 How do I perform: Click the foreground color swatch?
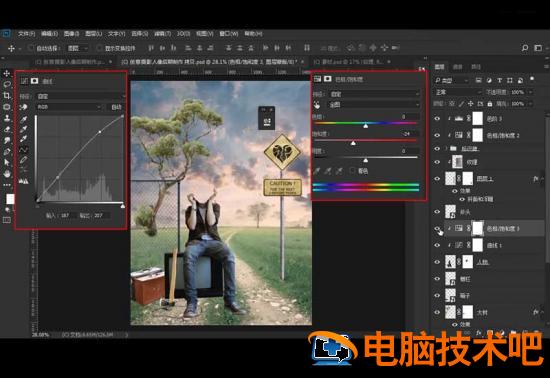[x=10, y=199]
